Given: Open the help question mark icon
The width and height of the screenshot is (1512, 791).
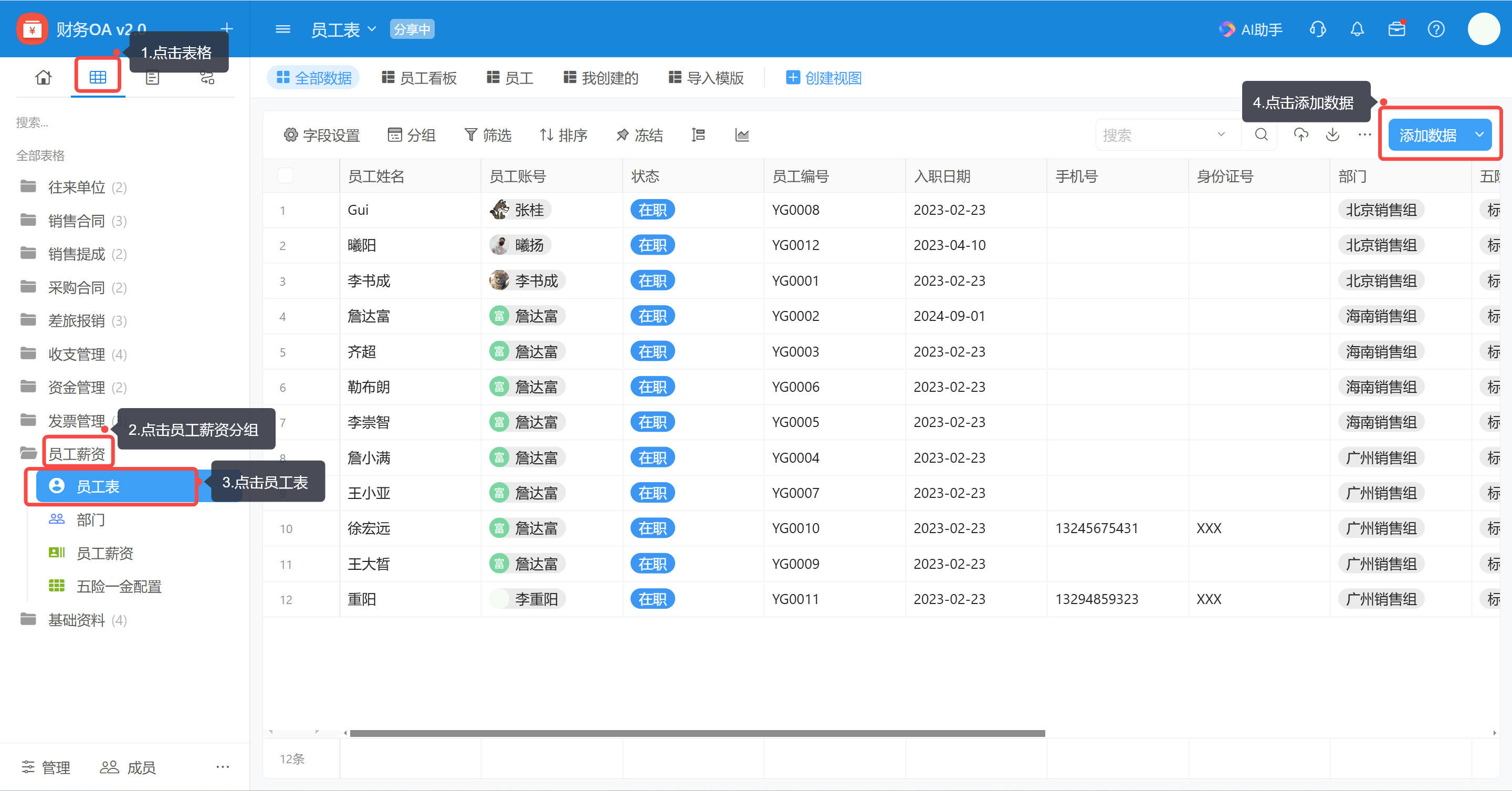Looking at the screenshot, I should 1436,29.
